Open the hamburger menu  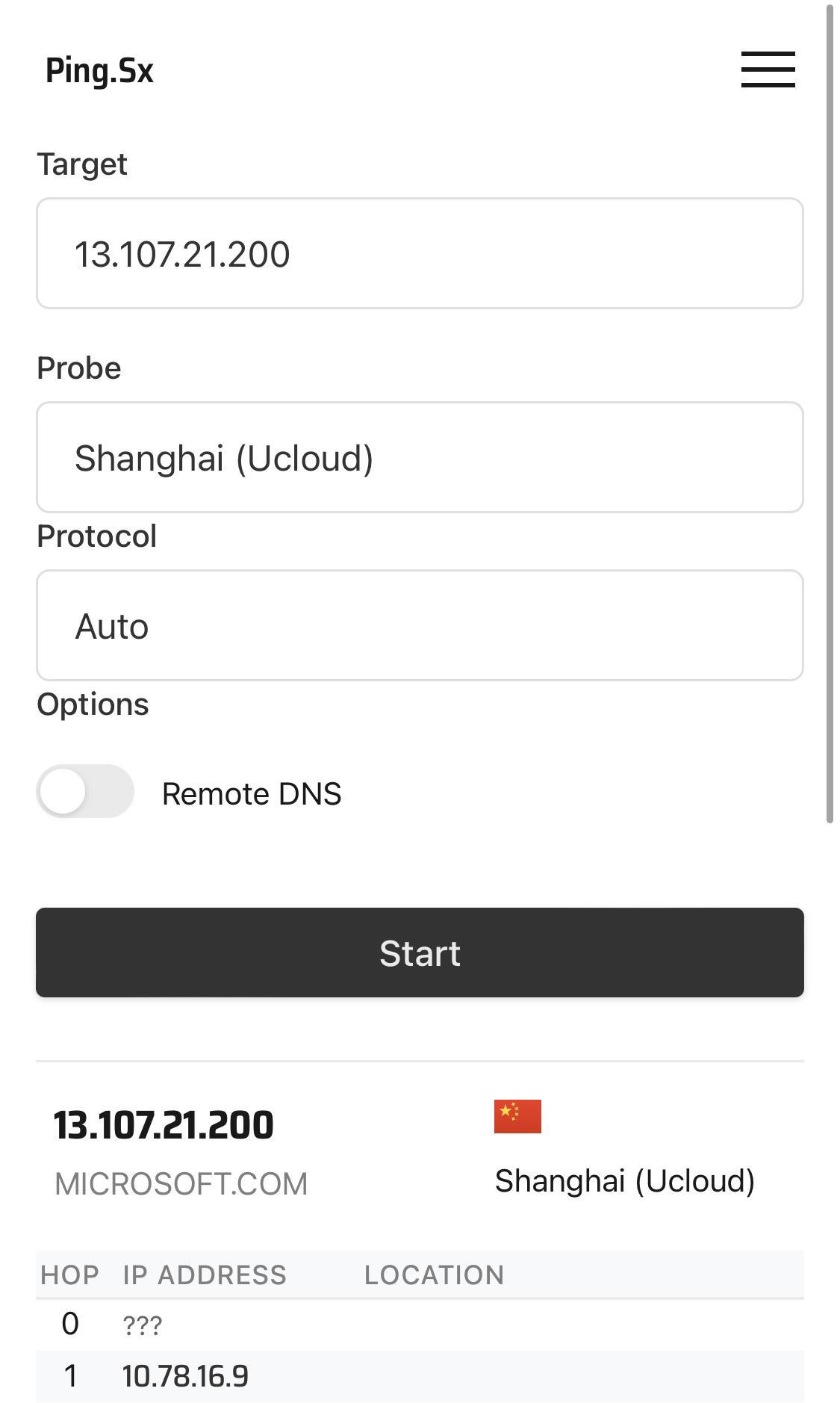click(x=767, y=69)
